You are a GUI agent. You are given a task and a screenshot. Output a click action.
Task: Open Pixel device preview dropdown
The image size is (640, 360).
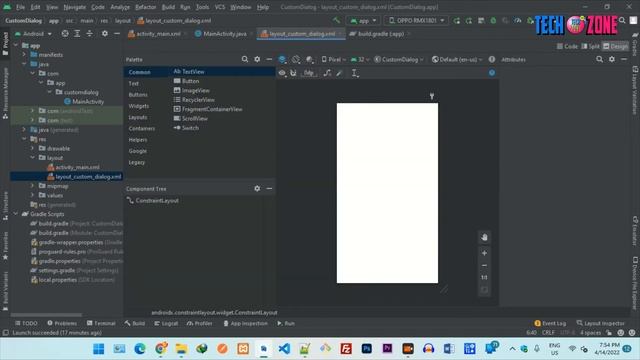pos(334,60)
